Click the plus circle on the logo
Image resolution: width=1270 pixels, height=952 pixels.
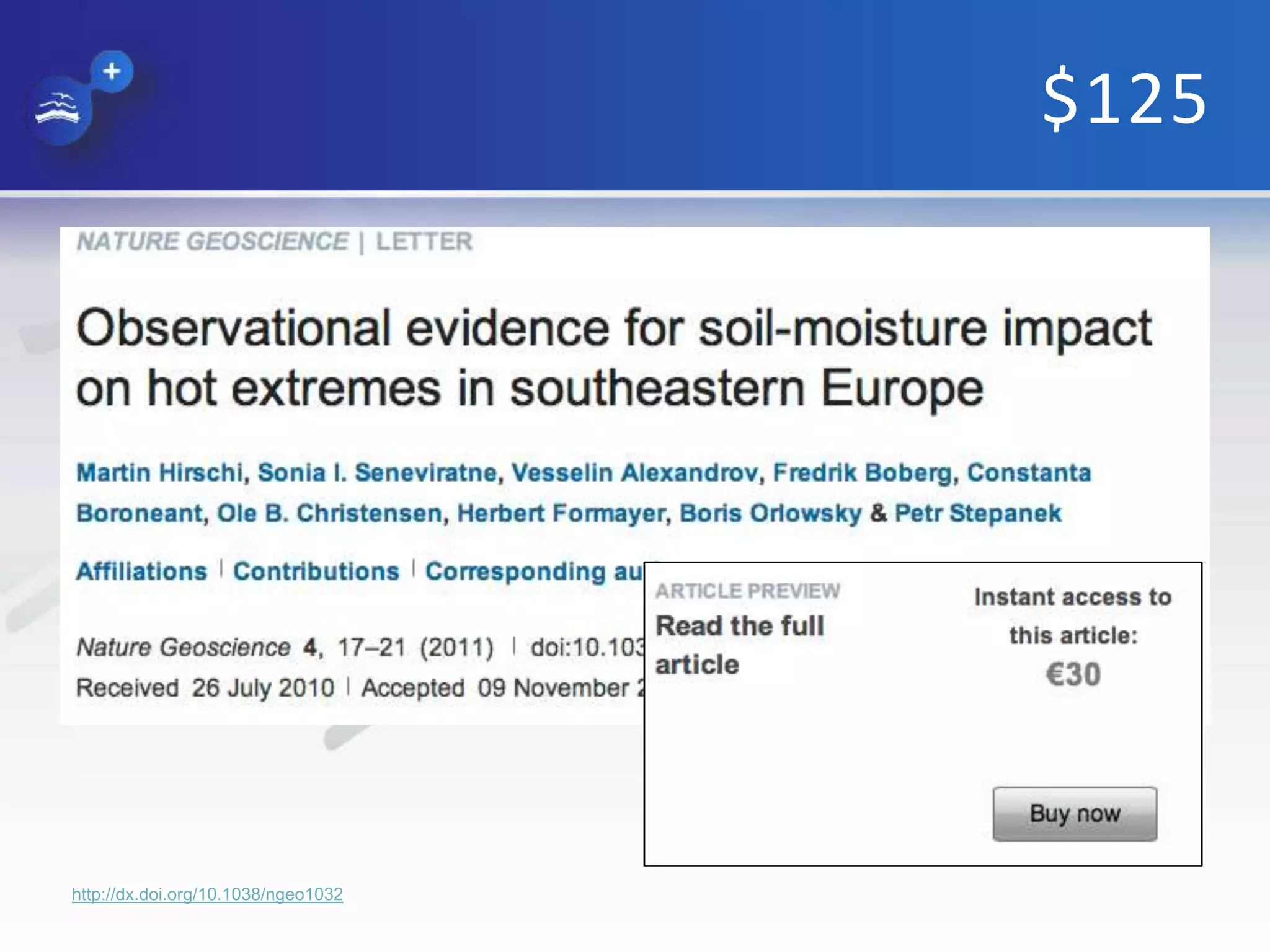[x=112, y=71]
